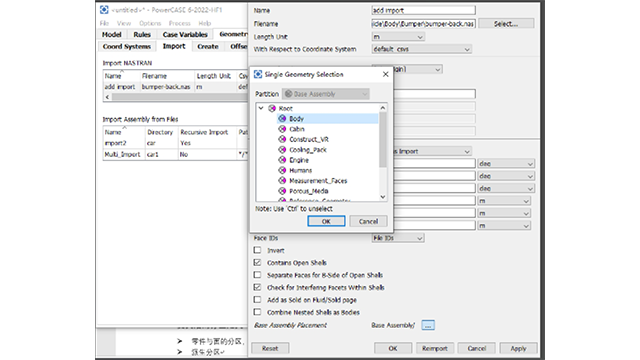The height and width of the screenshot is (360, 640).
Task: Select the 'add import' NASTRAN table row
Action: click(175, 87)
